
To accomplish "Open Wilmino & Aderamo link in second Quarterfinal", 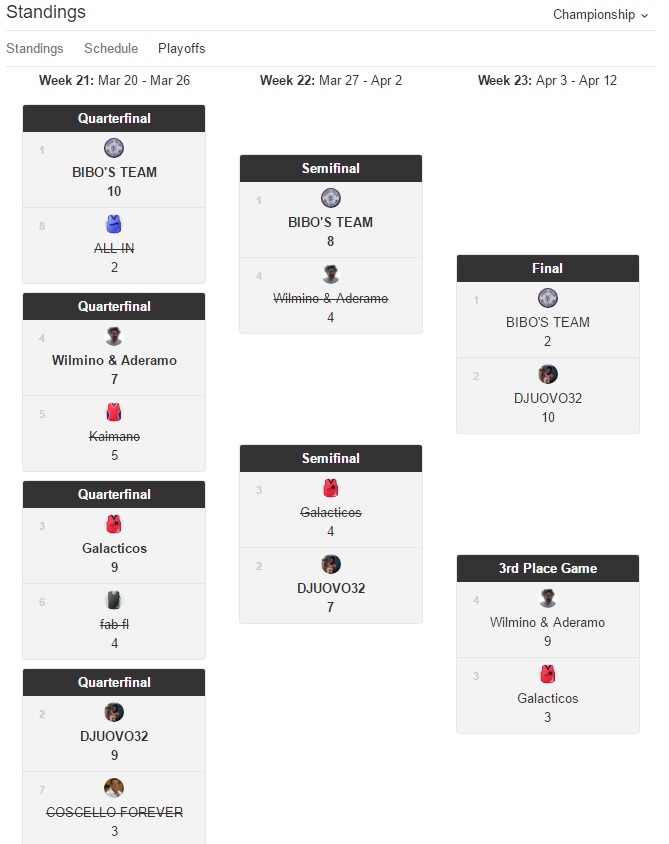I will pos(114,360).
